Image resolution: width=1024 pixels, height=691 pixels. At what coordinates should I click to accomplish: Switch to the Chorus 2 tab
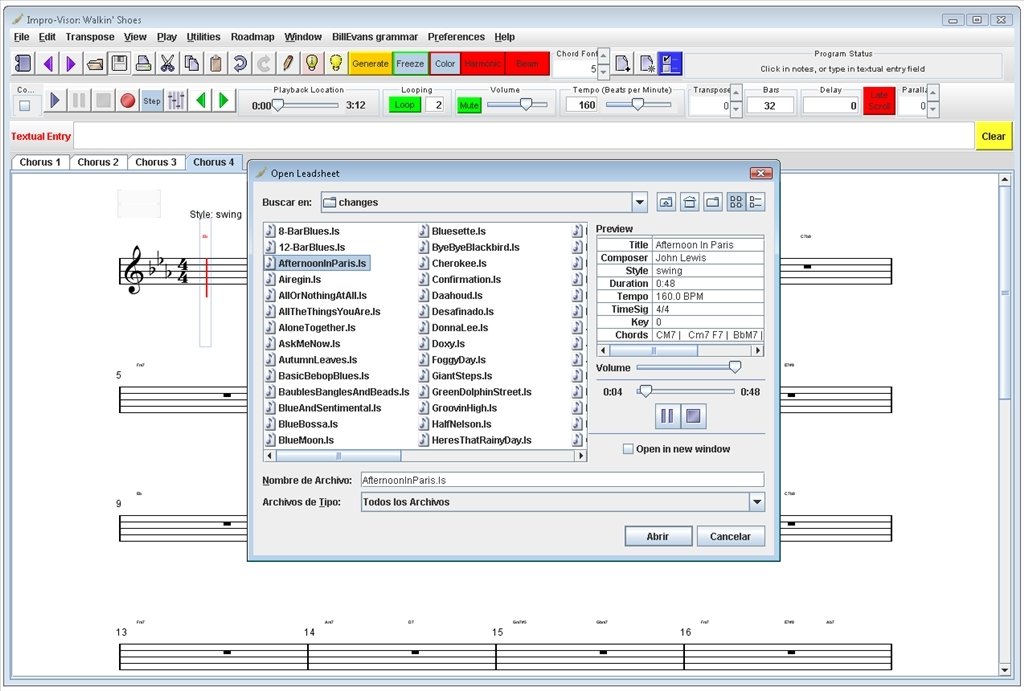(98, 162)
